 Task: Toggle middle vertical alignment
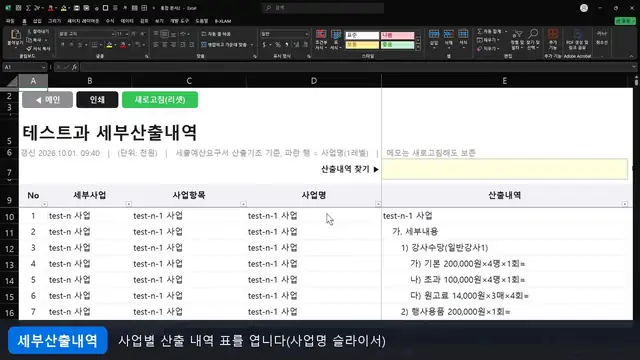click(164, 34)
